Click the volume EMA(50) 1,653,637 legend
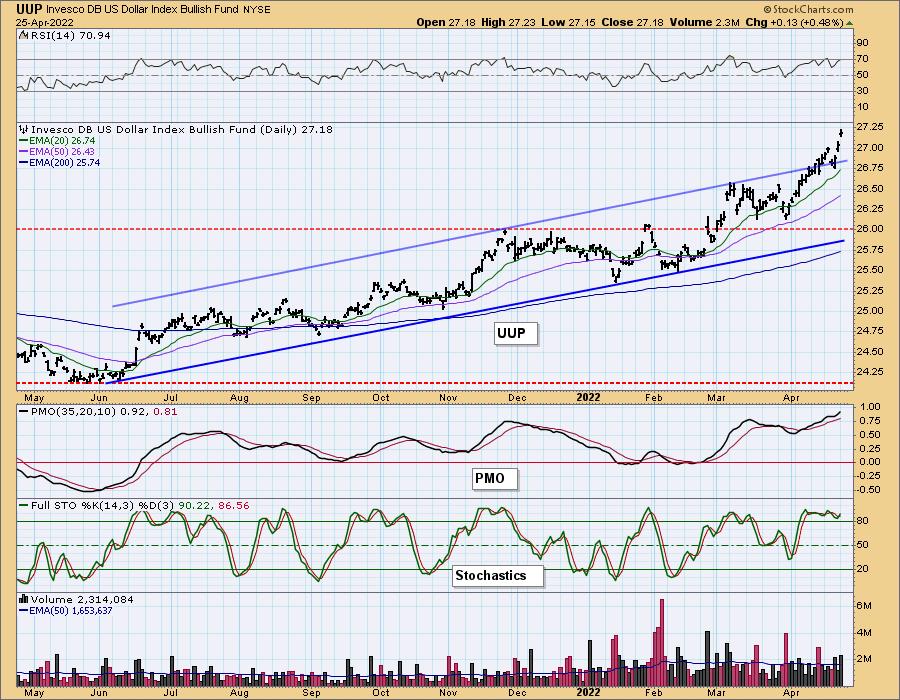This screenshot has height=700, width=900. tap(66, 610)
